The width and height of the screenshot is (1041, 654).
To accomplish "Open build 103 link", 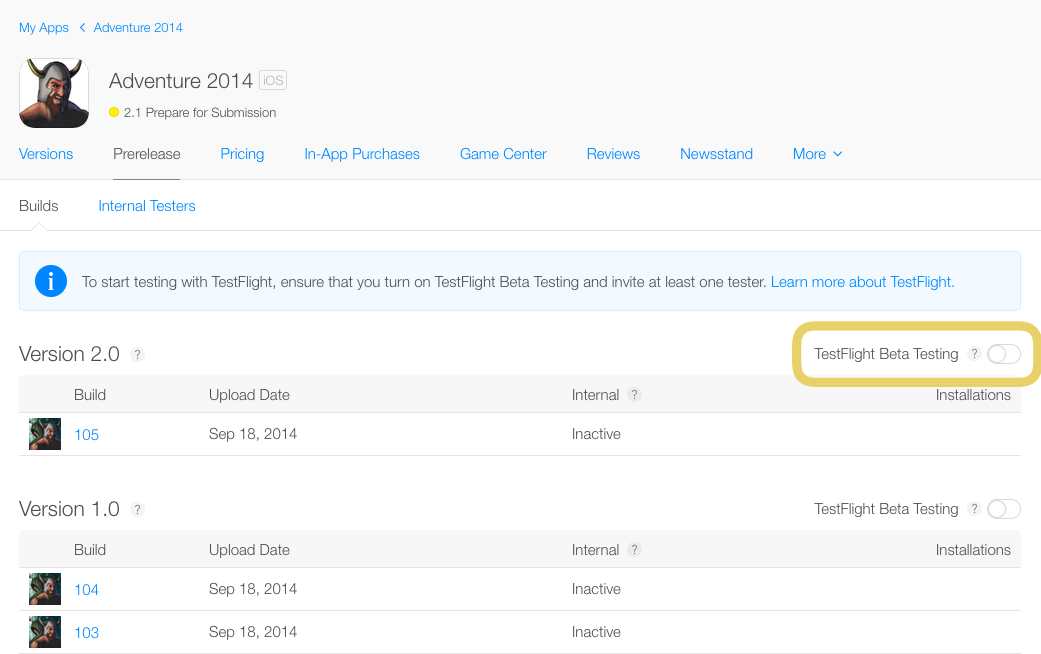I will pyautogui.click(x=87, y=633).
